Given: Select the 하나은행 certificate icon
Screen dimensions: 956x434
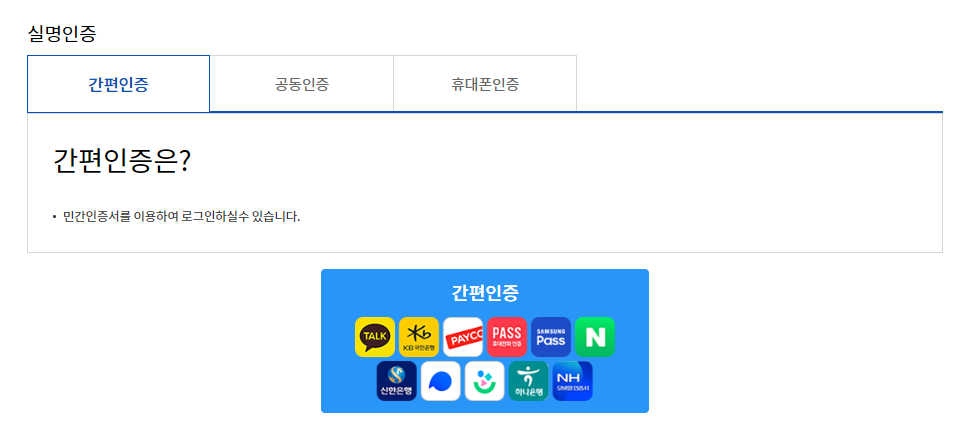Looking at the screenshot, I should [x=529, y=381].
